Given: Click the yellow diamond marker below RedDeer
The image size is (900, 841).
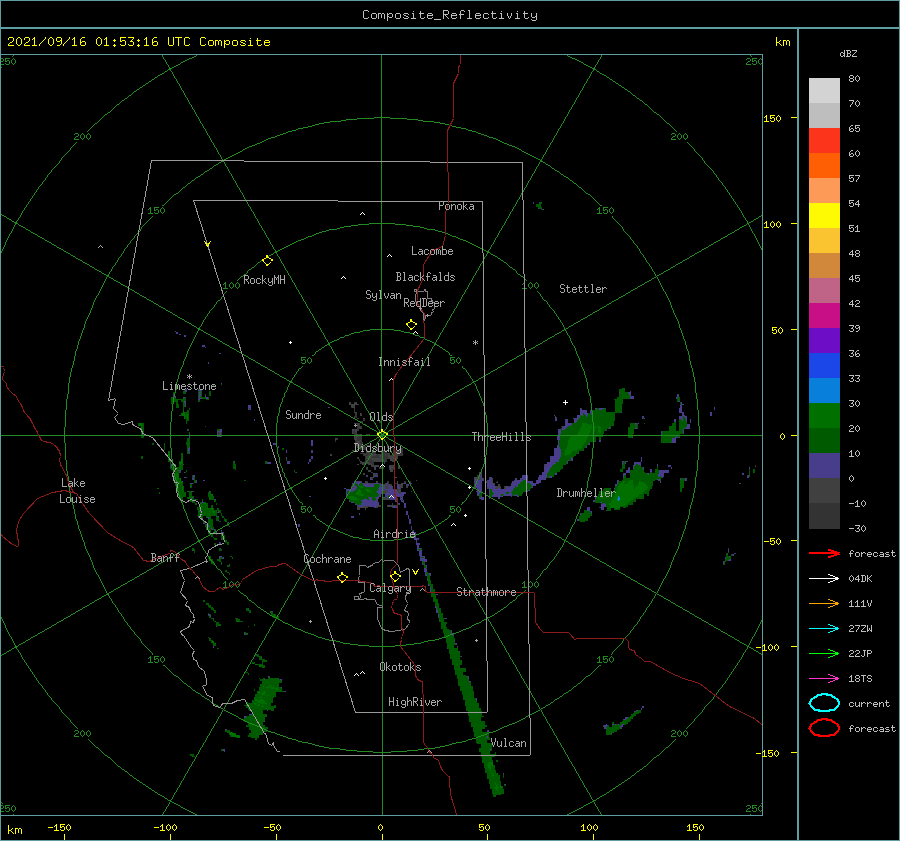Looking at the screenshot, I should coord(411,324).
